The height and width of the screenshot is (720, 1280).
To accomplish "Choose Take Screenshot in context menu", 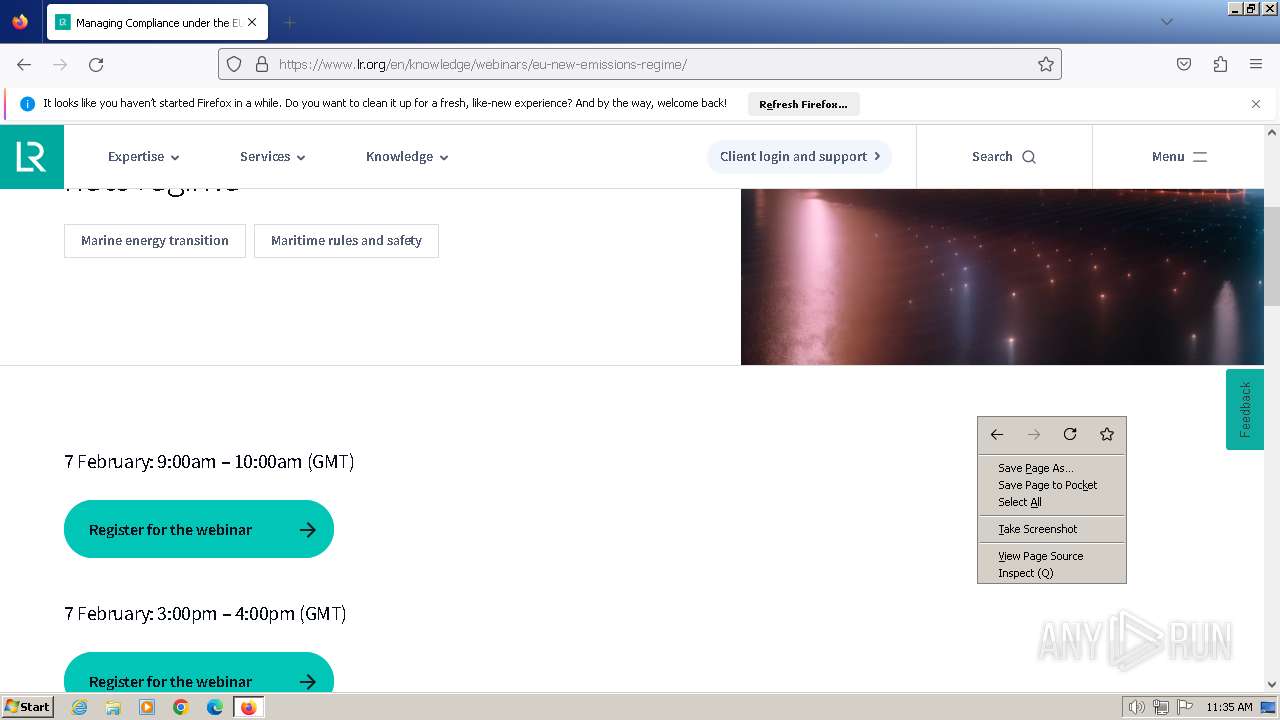I will click(x=1052, y=529).
